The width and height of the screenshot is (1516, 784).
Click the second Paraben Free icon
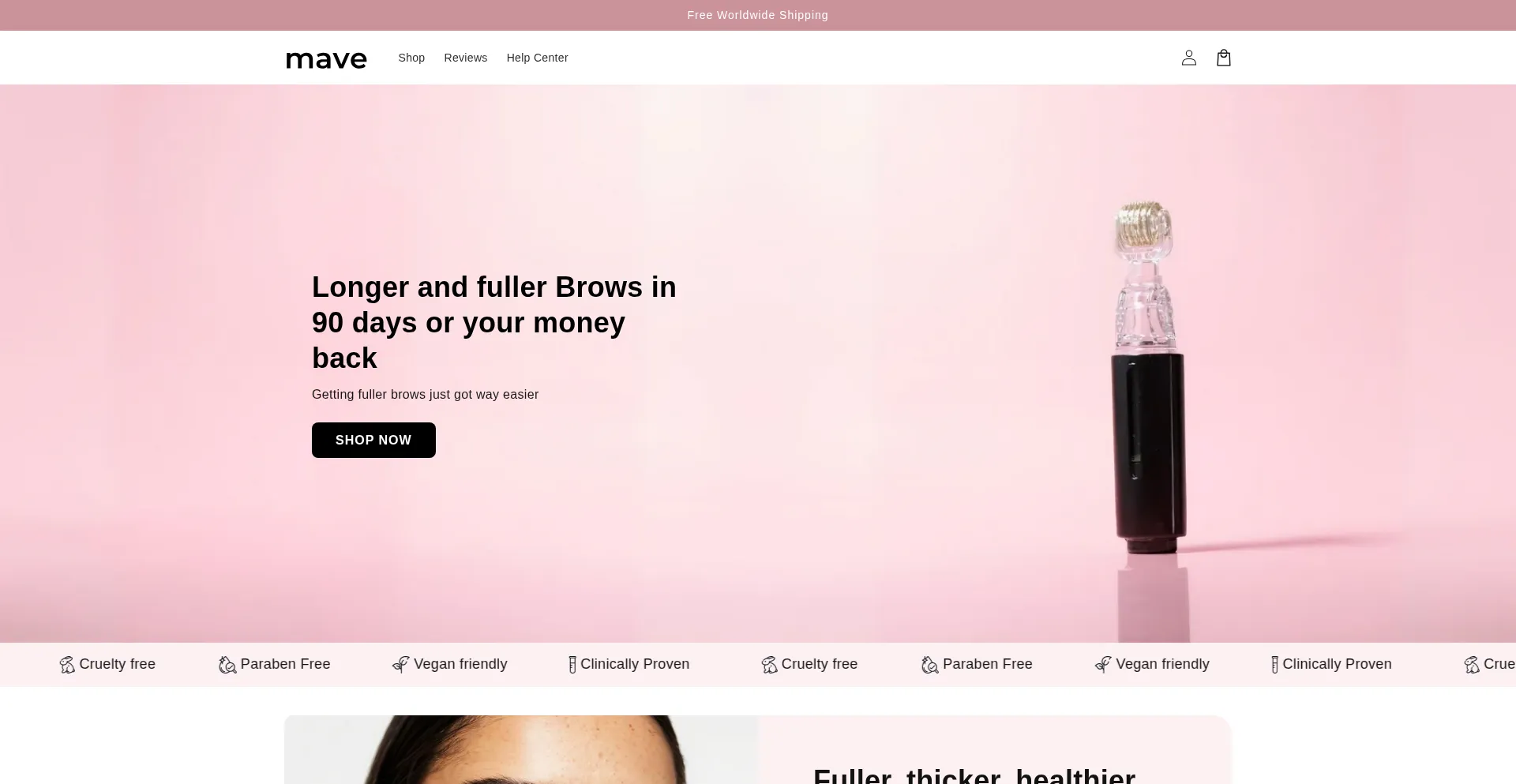pyautogui.click(x=929, y=665)
